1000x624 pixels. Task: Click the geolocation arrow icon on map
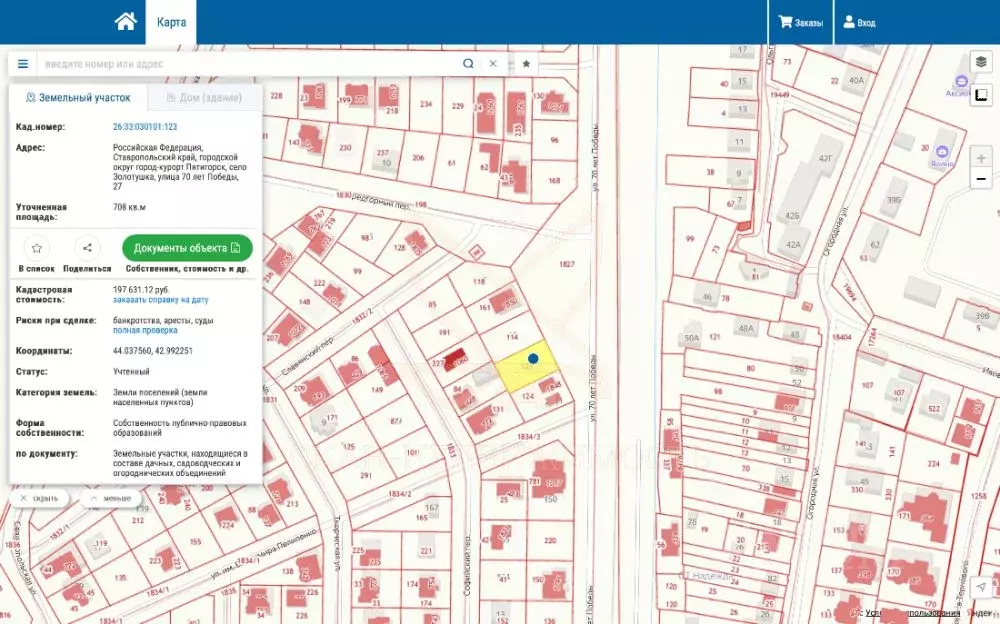click(x=981, y=587)
